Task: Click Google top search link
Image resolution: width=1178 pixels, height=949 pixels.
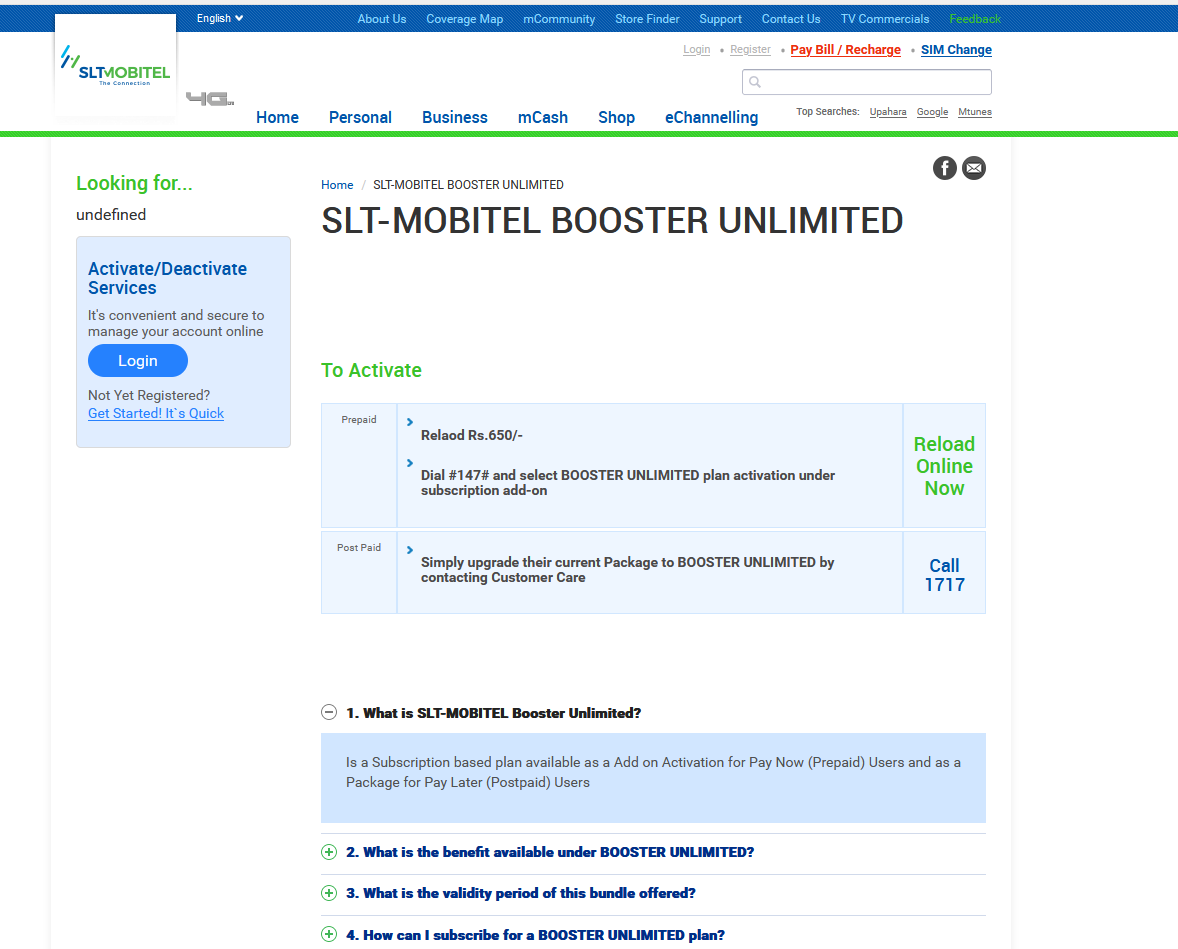Action: tap(932, 112)
